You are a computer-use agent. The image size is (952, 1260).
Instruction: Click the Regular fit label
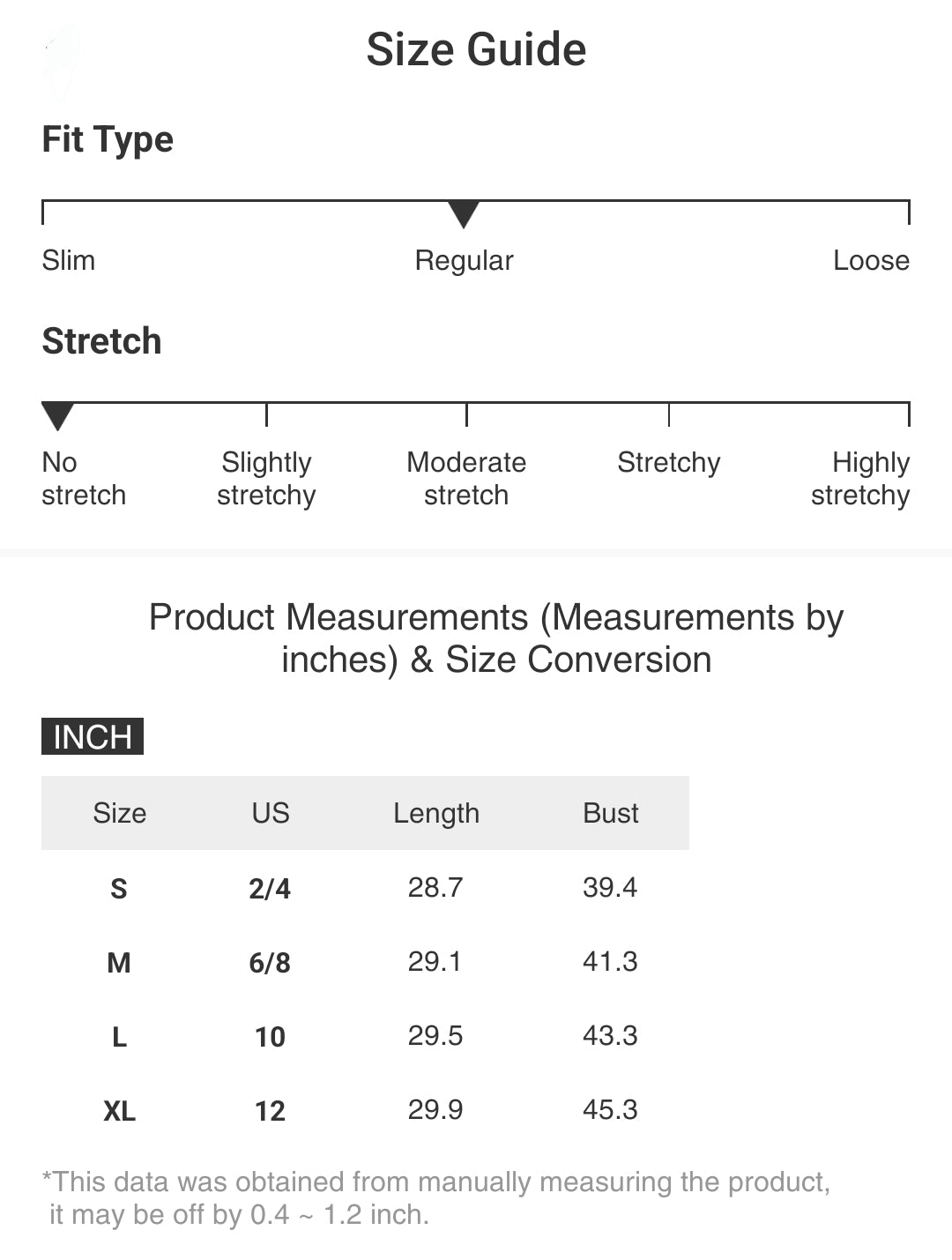point(464,260)
